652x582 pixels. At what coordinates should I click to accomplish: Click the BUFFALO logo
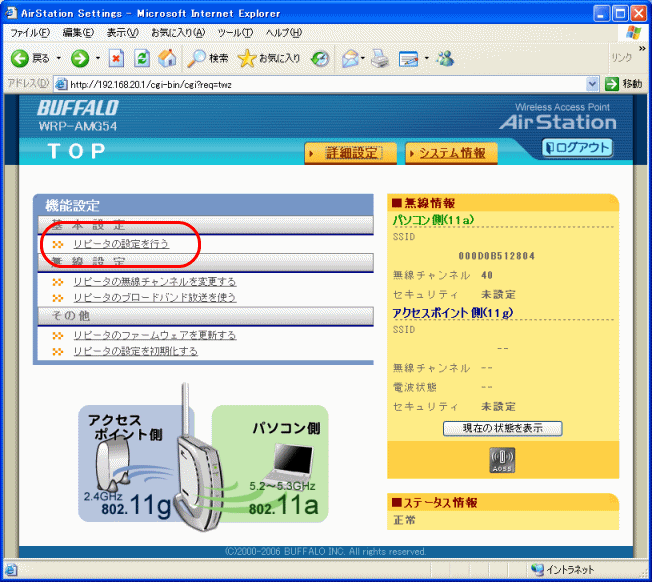click(x=78, y=108)
